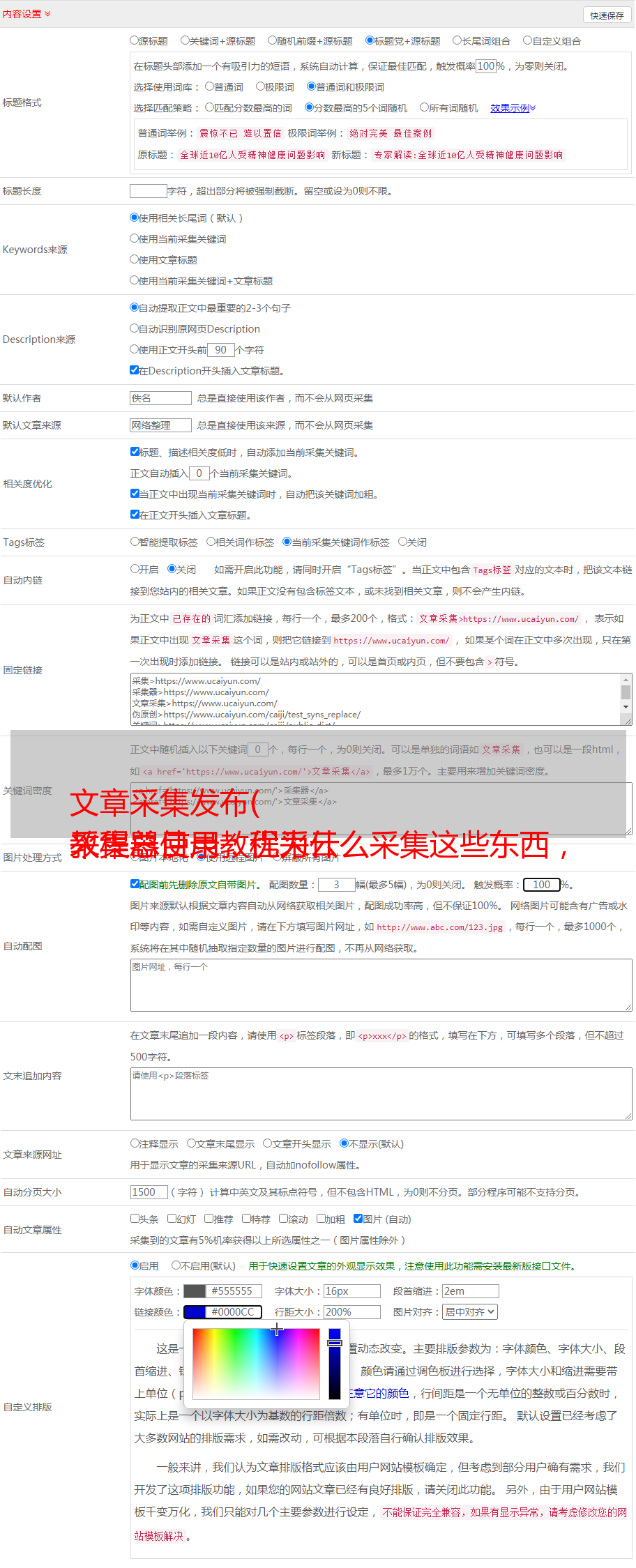Screen dimensions: 636x1568
Task: Choose 关键词+源标题 title format
Action: tap(185, 40)
